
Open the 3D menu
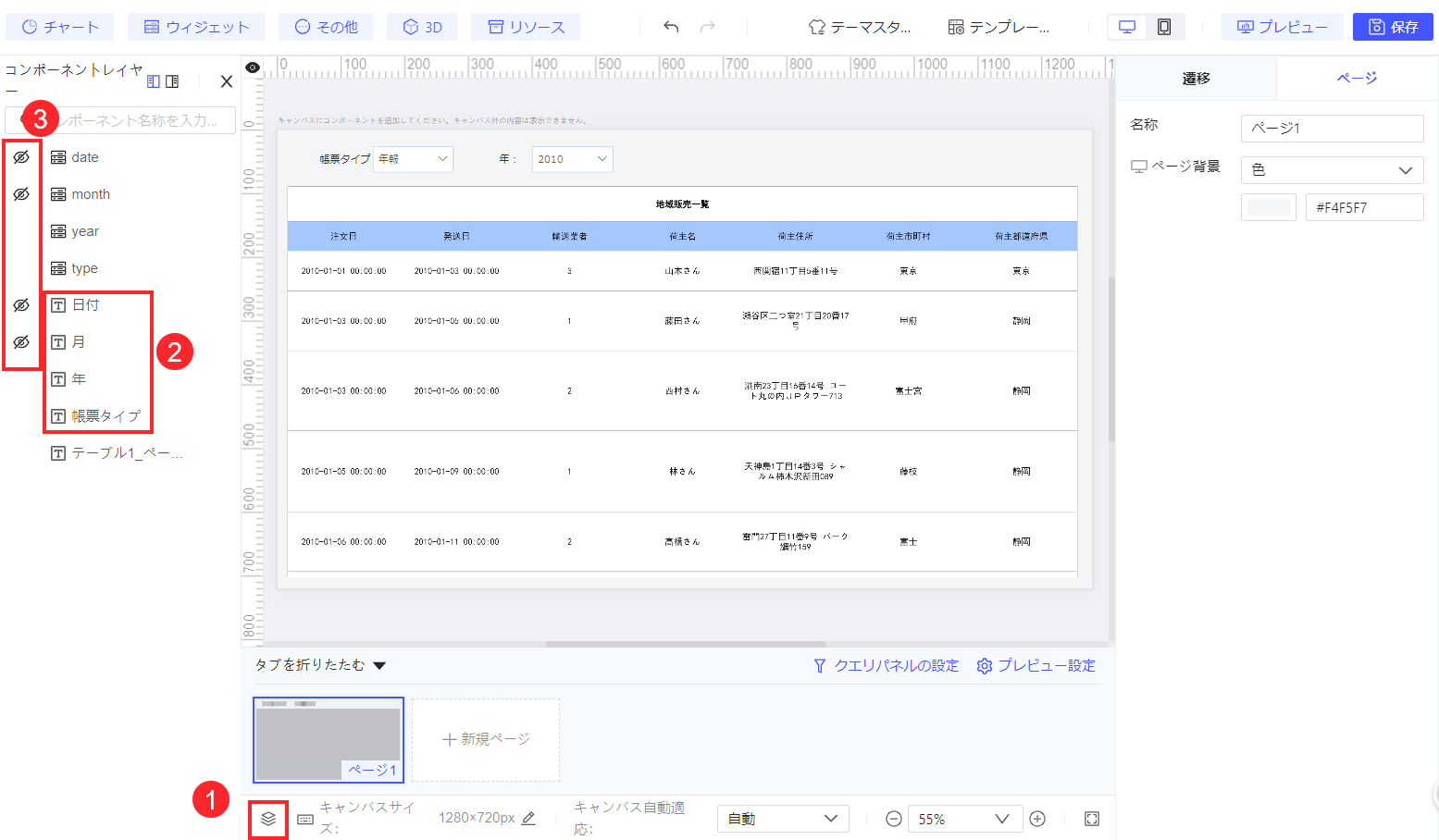coord(422,27)
